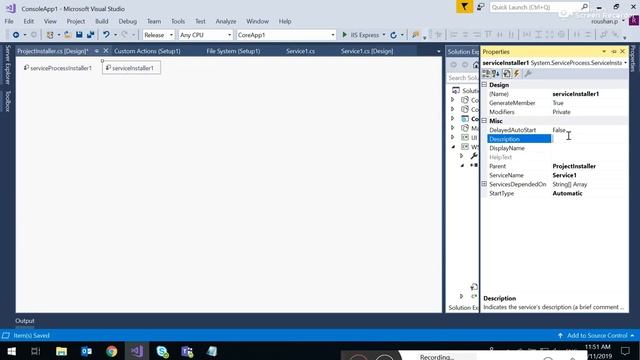This screenshot has width=640, height=360.
Task: Click the Search Solution Explorer box
Action: [x=463, y=78]
